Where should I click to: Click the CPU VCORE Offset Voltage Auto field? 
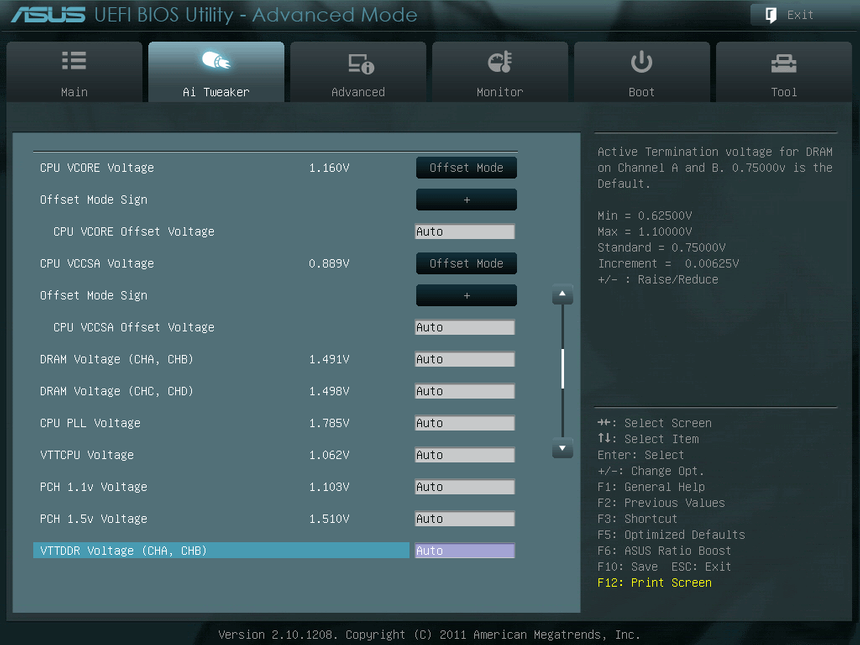[464, 231]
